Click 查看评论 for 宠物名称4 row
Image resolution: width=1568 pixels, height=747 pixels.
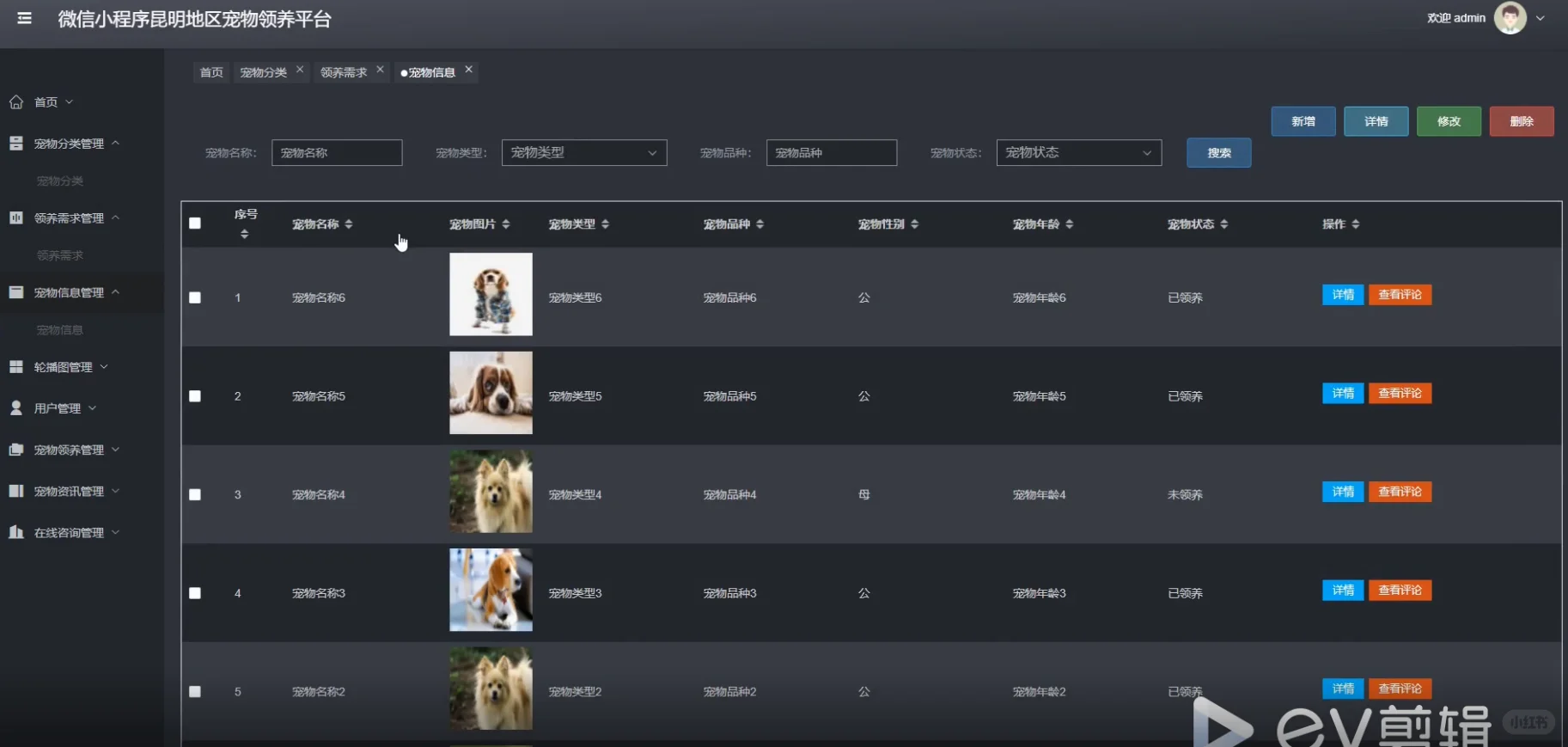pos(1400,492)
